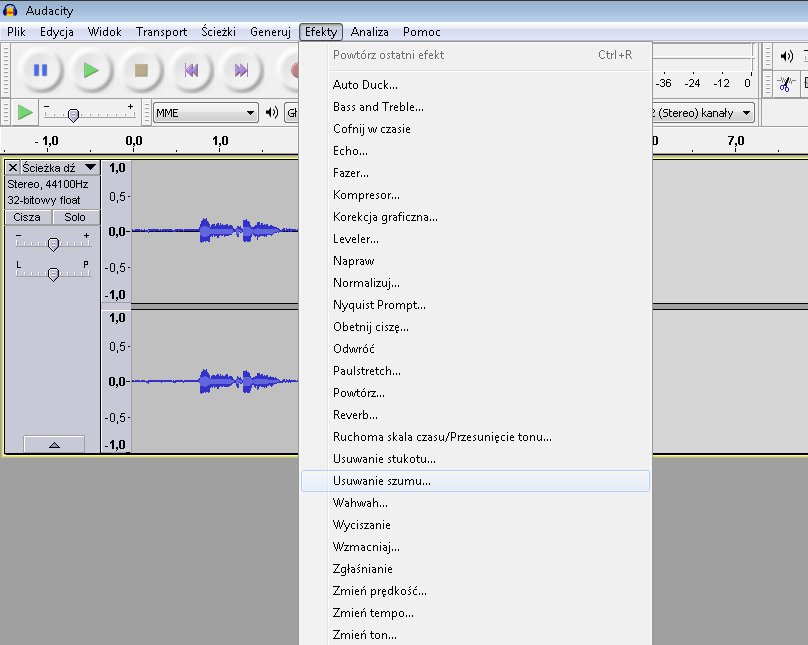Choose Ruchoma skala czasu/Przesunięcie tonu...
The image size is (808, 645).
[x=475, y=437]
